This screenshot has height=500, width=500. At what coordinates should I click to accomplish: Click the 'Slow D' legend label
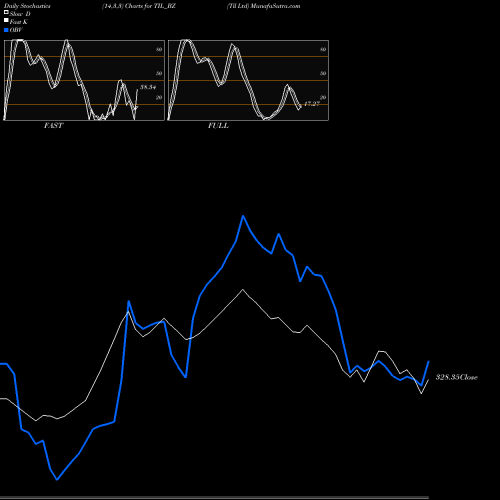[20, 14]
